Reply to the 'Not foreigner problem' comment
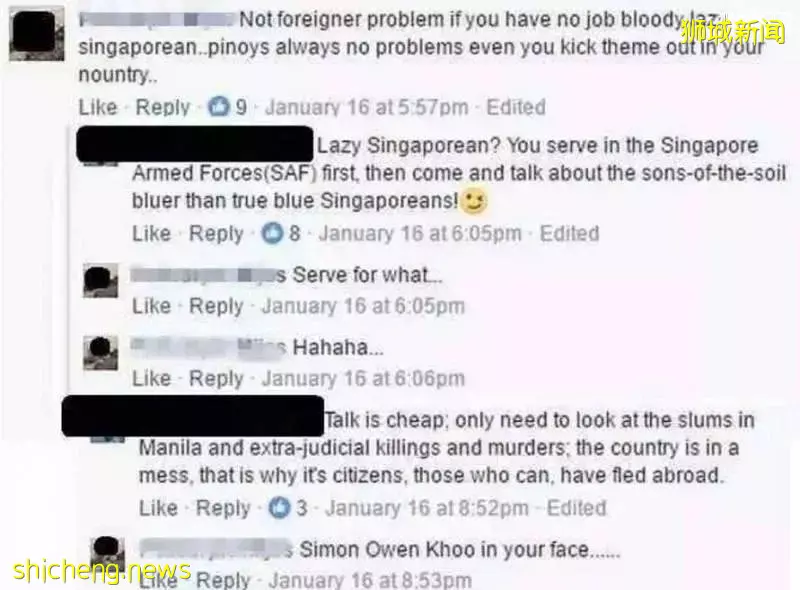The width and height of the screenshot is (800, 590). tap(163, 107)
